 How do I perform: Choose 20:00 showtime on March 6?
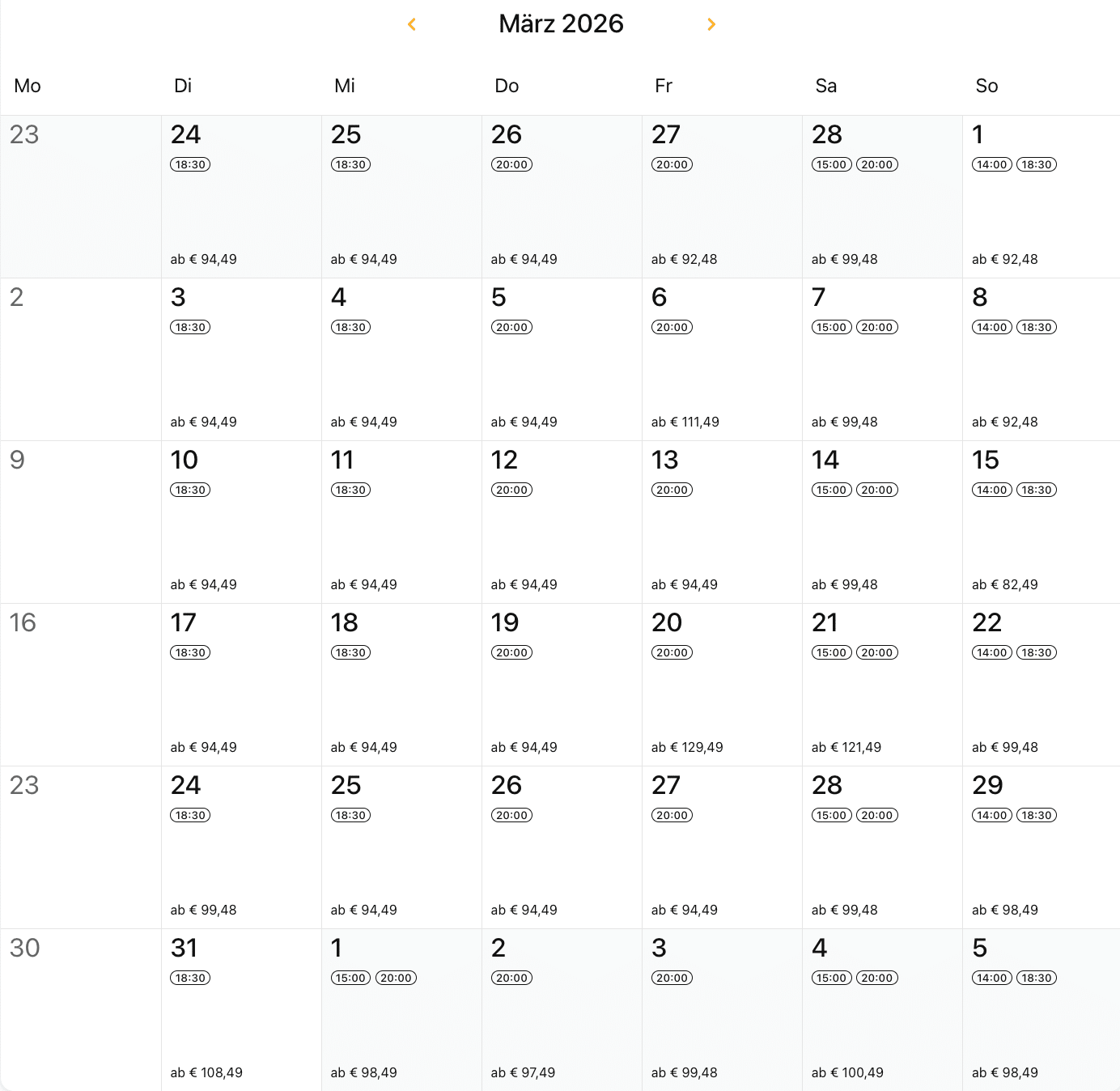click(x=672, y=327)
